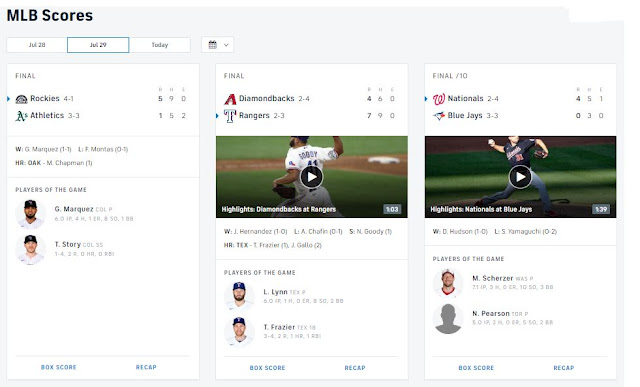Open N. Pearson player name
640x387 pixels.
491,314
